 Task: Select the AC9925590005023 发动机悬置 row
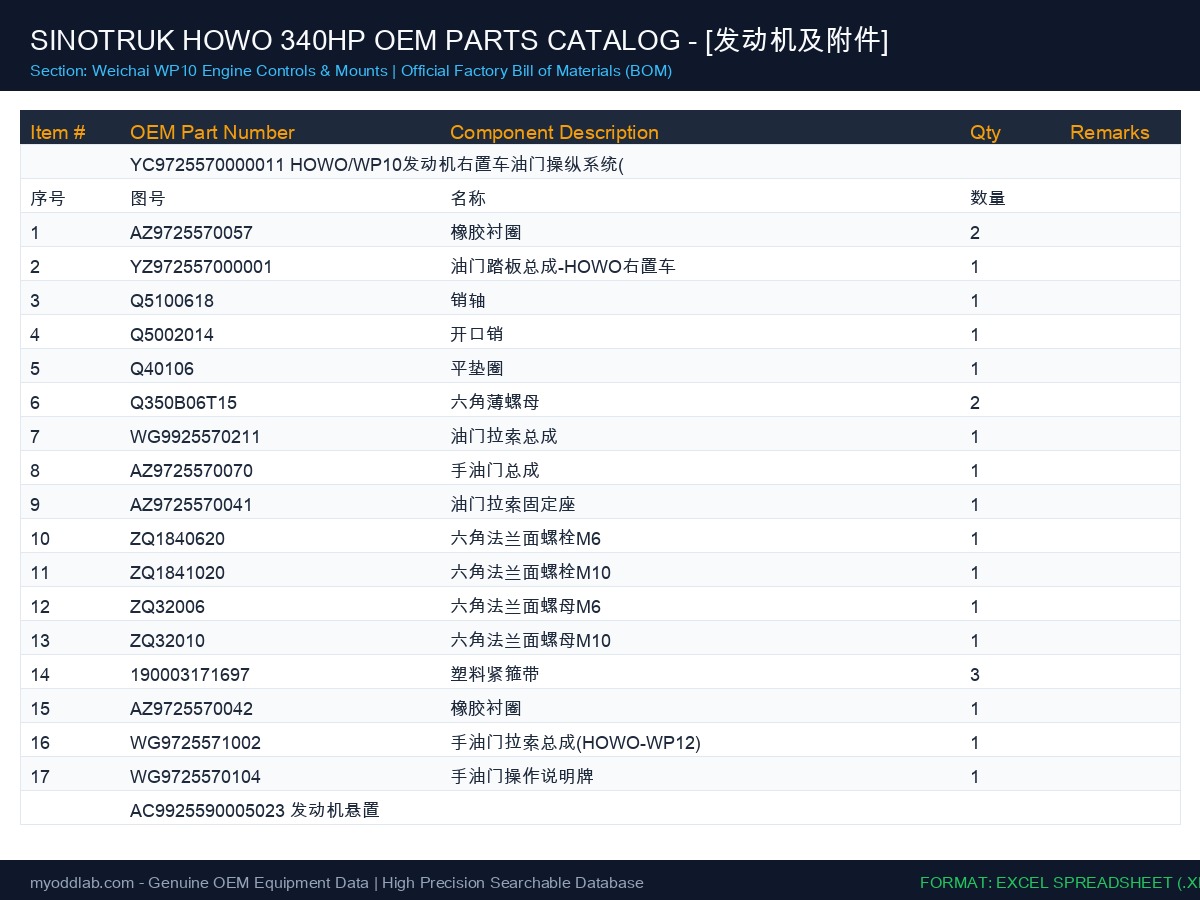point(600,810)
